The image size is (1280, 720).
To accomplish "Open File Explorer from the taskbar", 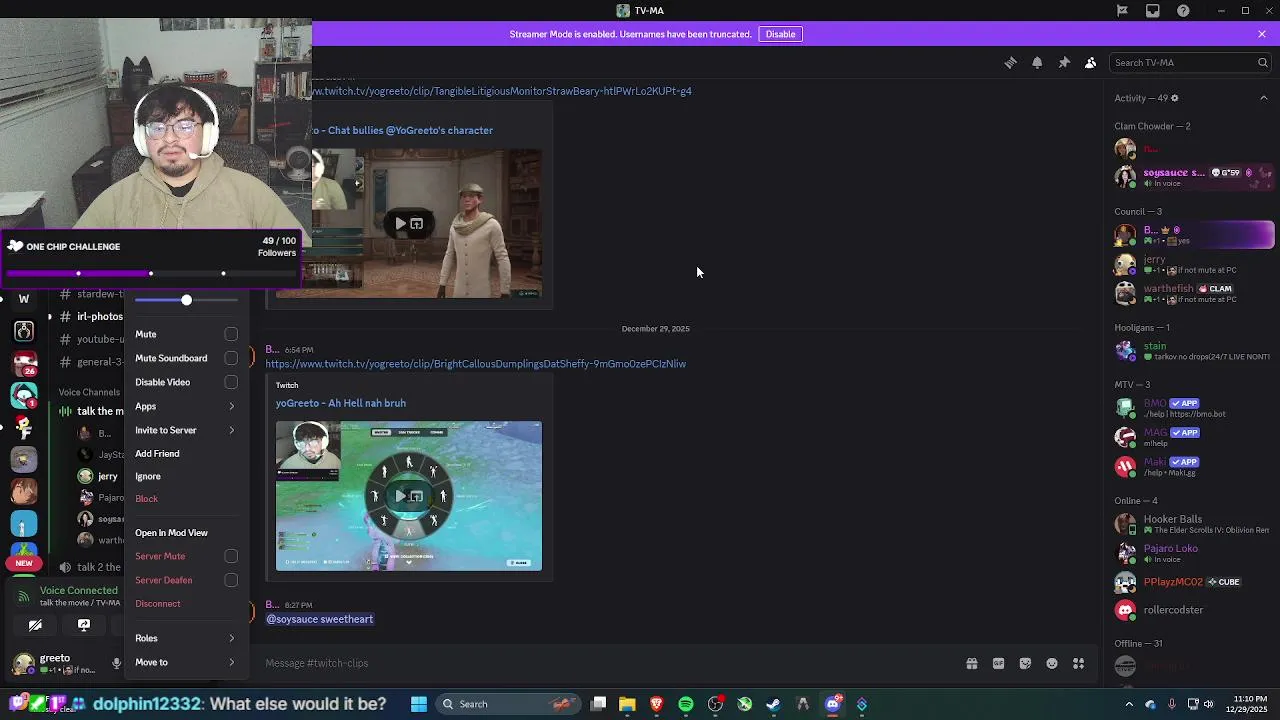I will (x=627, y=704).
